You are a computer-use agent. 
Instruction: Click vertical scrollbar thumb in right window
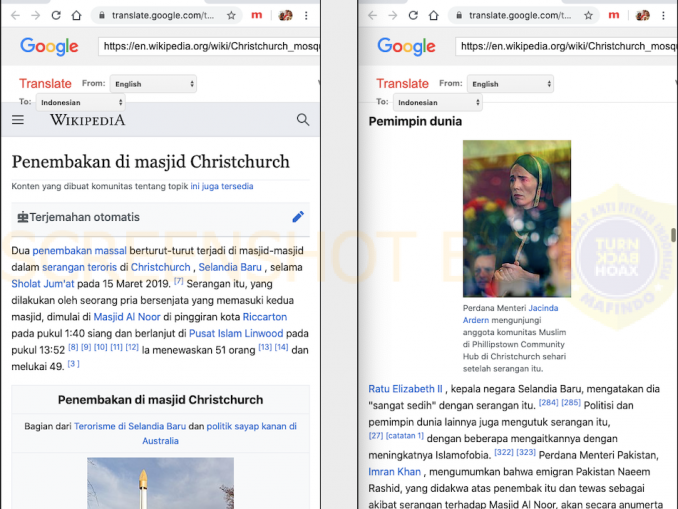click(673, 236)
